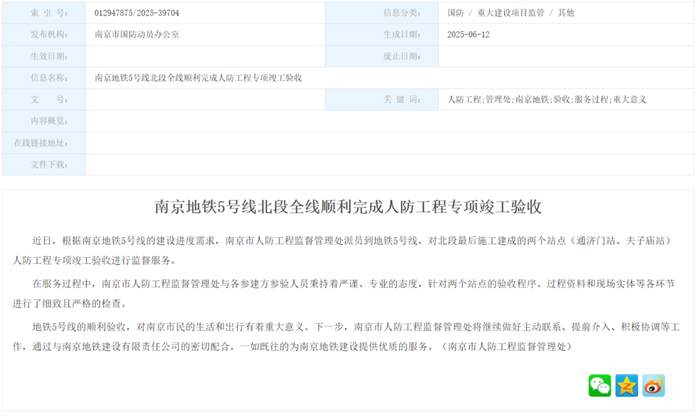
Task: Click the 关键词 label cell
Action: [382, 99]
